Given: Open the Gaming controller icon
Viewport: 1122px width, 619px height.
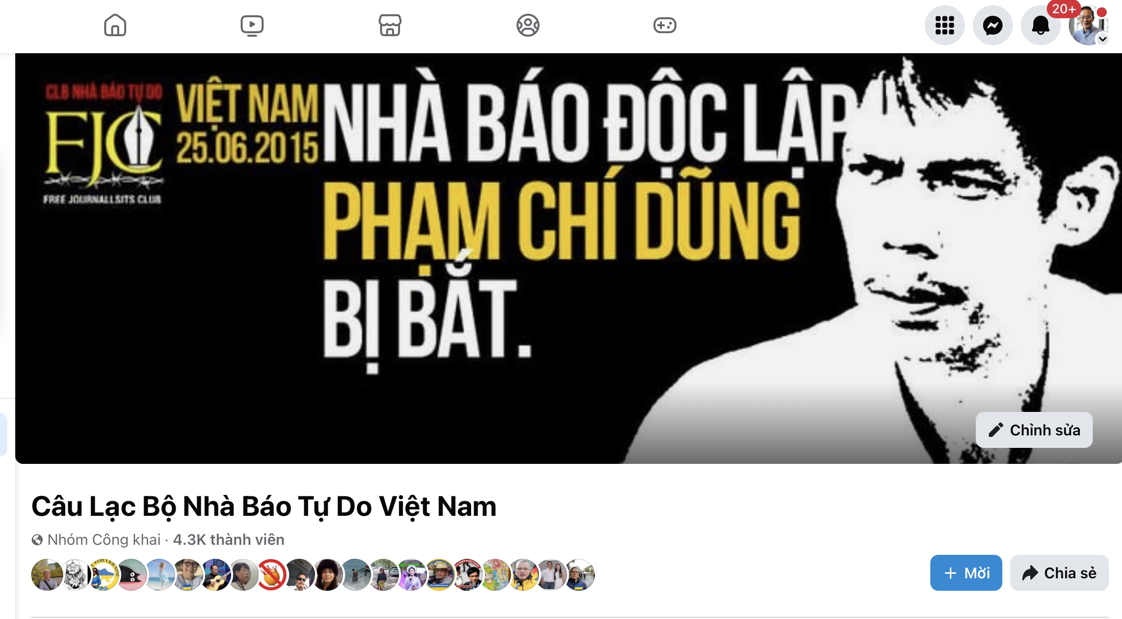Looking at the screenshot, I should (x=665, y=26).
